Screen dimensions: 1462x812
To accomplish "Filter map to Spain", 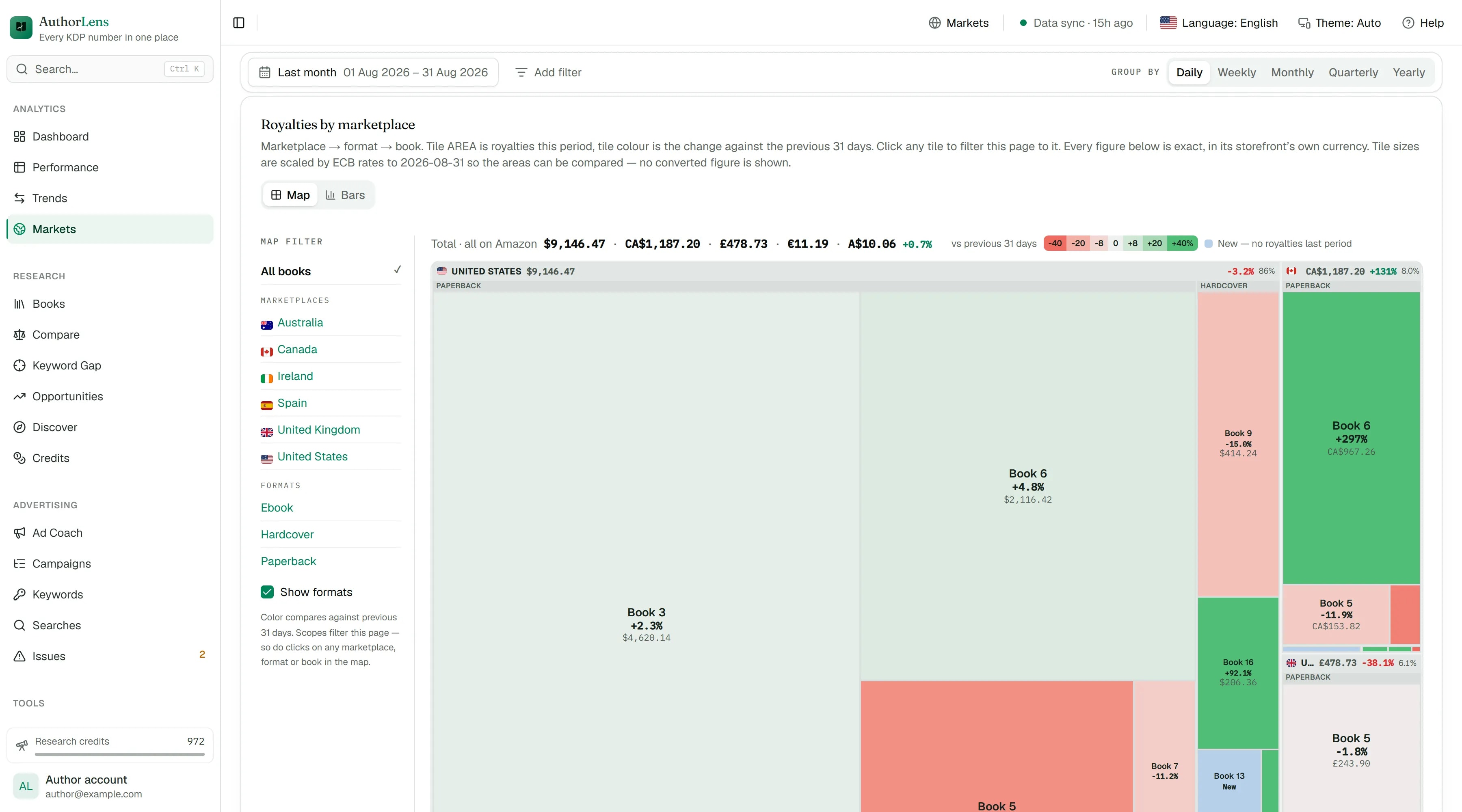I will [x=331, y=403].
